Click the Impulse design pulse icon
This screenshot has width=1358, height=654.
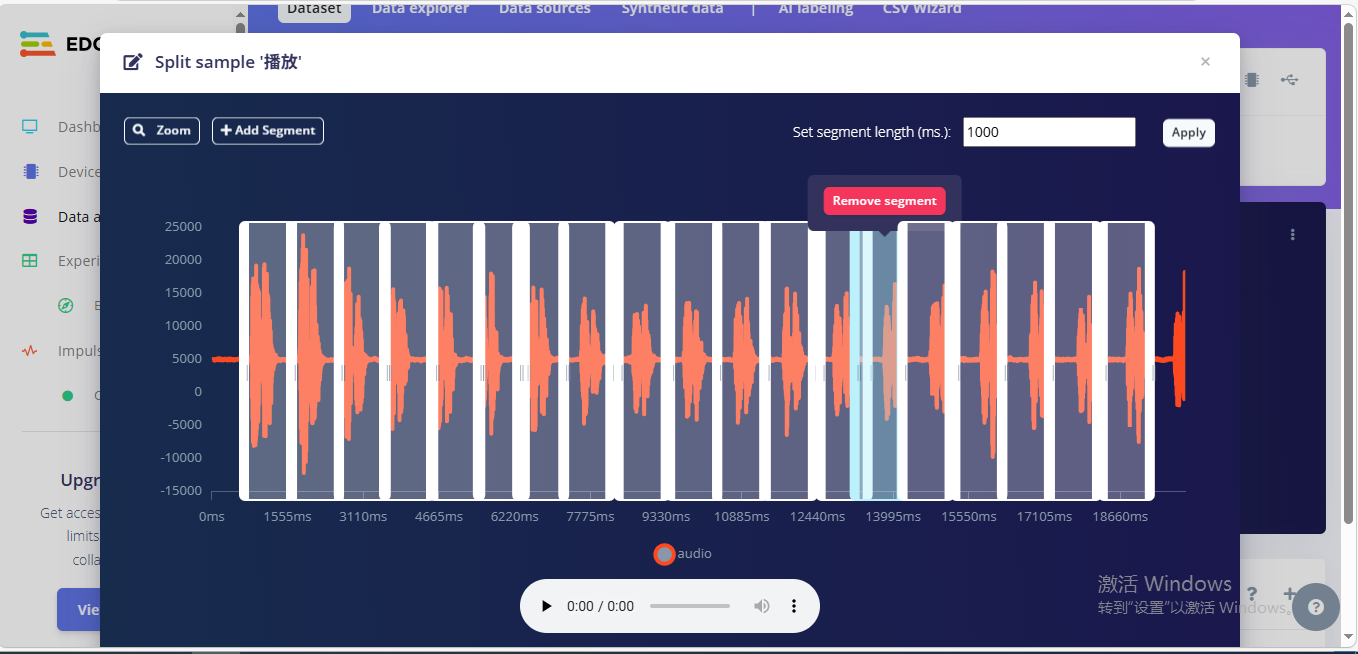[30, 351]
